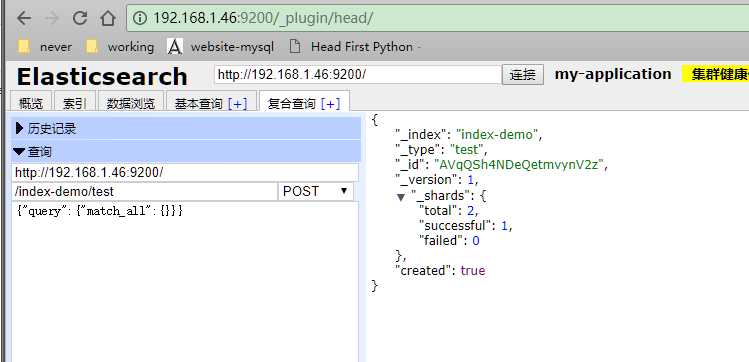
Task: Click the match_all query body textarea
Action: (185, 282)
